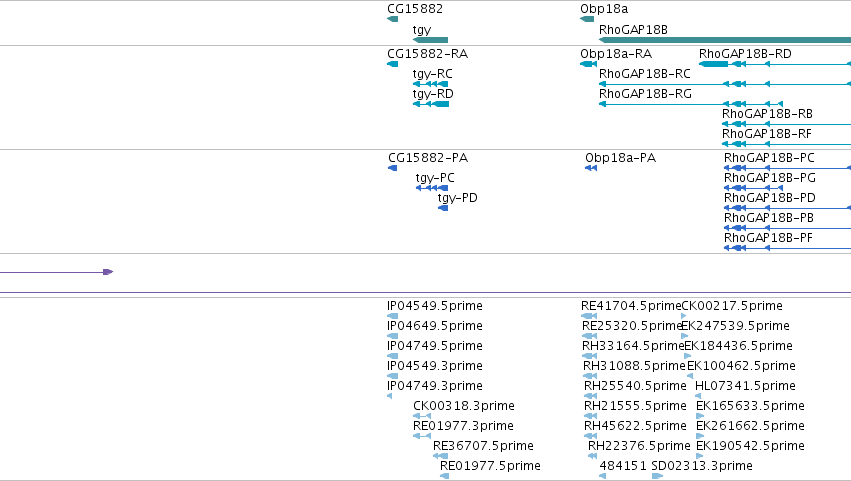Select the RH31088.5prime EST
851x481 pixels.
590,376
